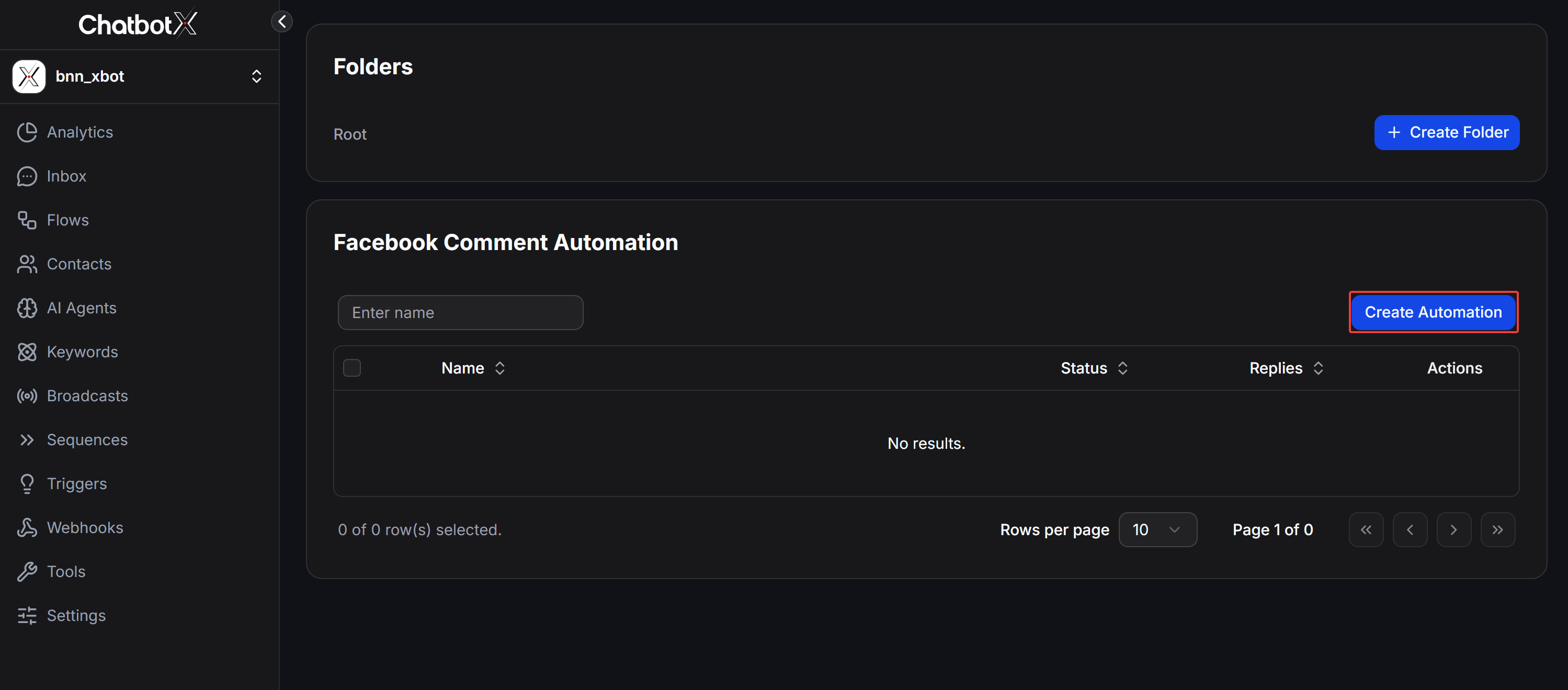
Task: Click the Actions column header
Action: click(x=1454, y=368)
